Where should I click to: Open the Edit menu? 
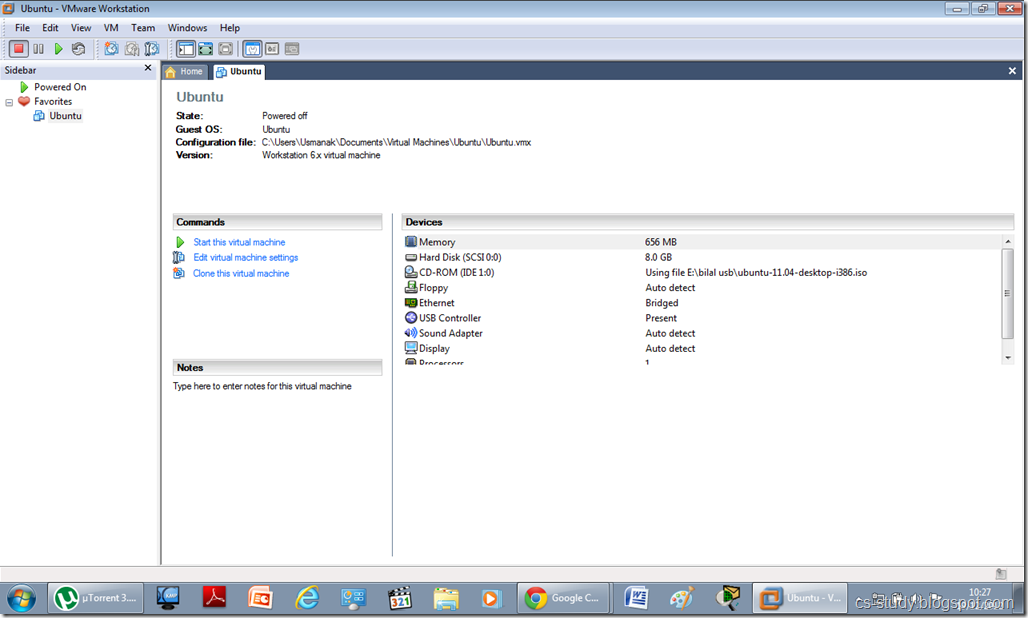point(50,28)
